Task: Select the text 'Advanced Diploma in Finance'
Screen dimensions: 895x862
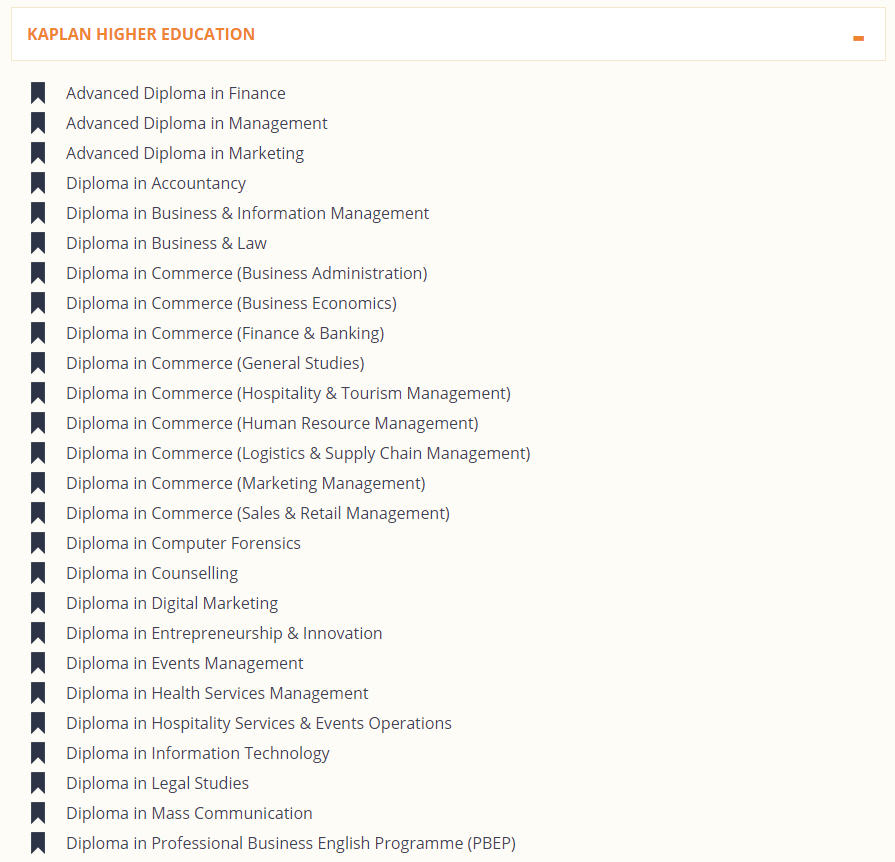Action: [x=176, y=93]
